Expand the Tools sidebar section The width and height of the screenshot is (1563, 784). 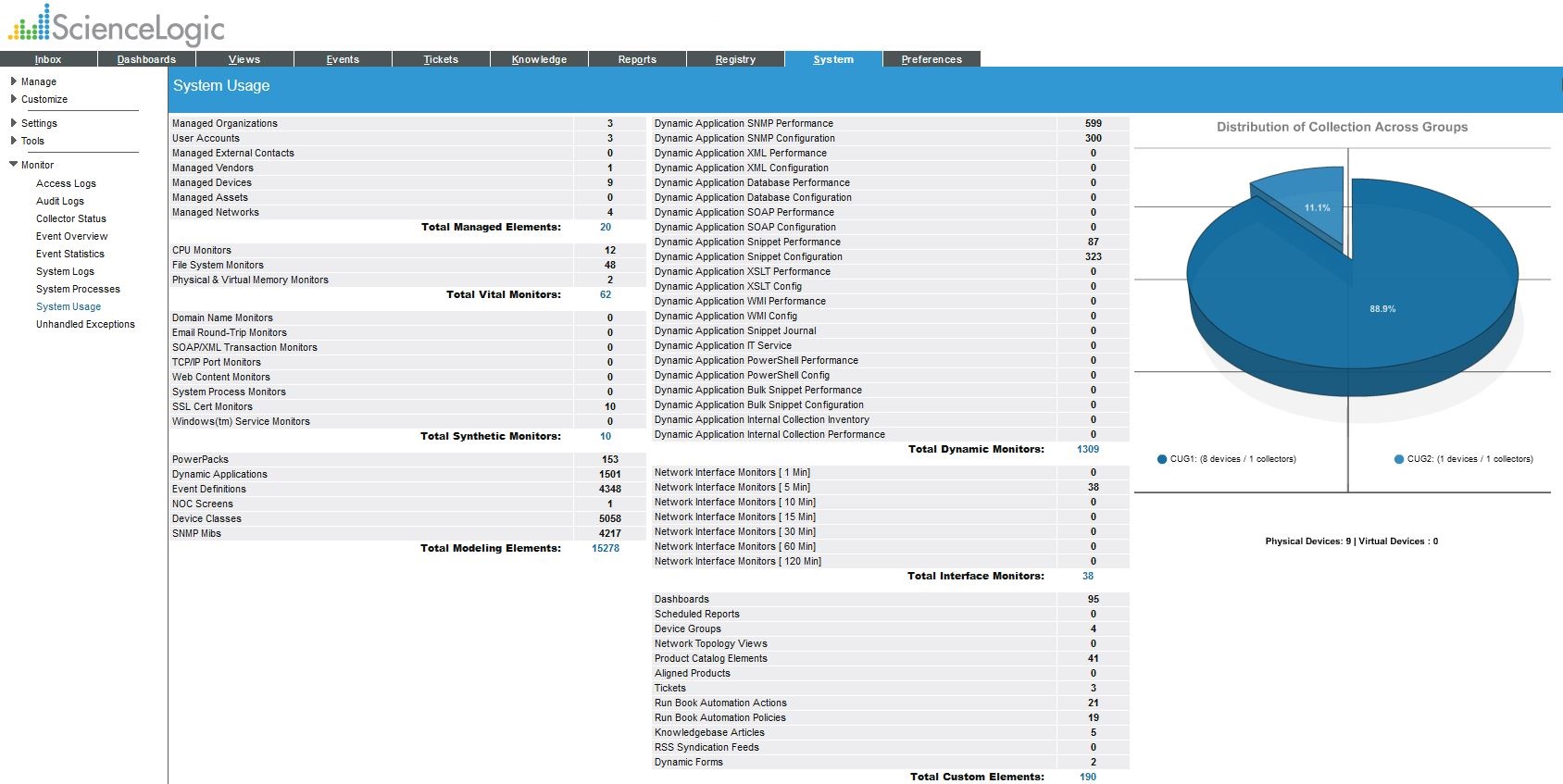pos(14,141)
